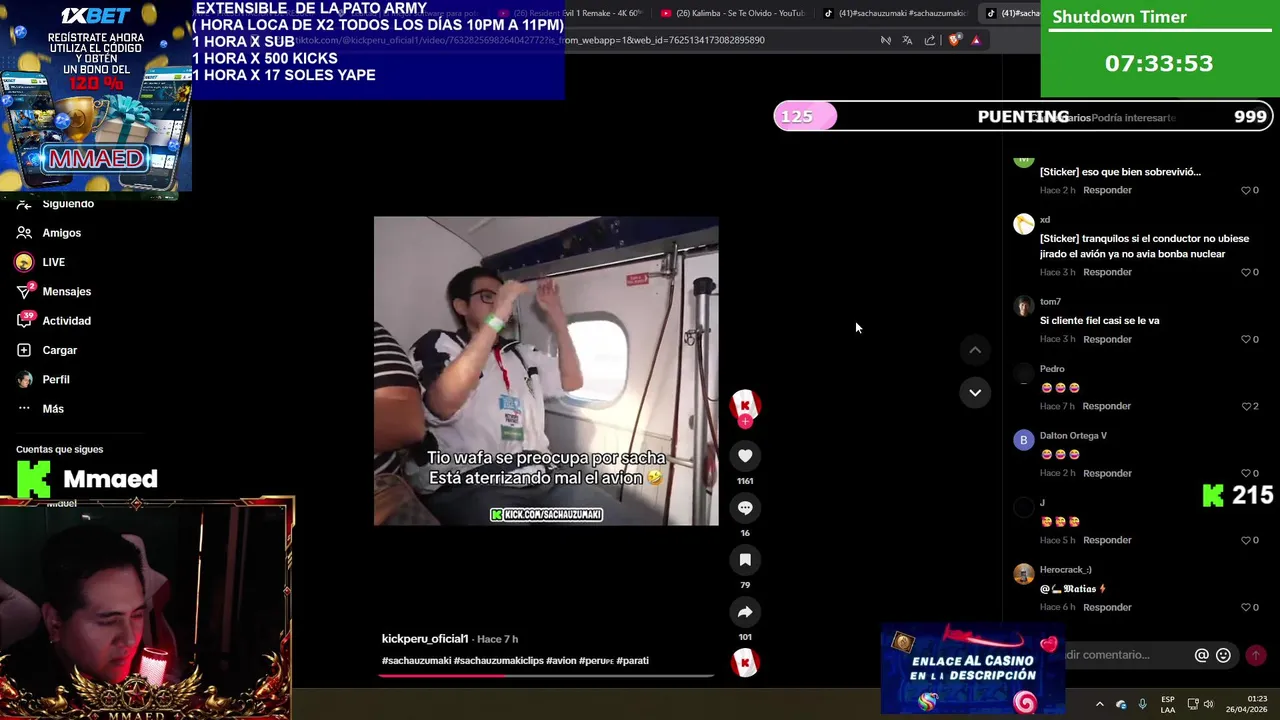Reply to Dalton Ortega V's comment

coord(1107,473)
